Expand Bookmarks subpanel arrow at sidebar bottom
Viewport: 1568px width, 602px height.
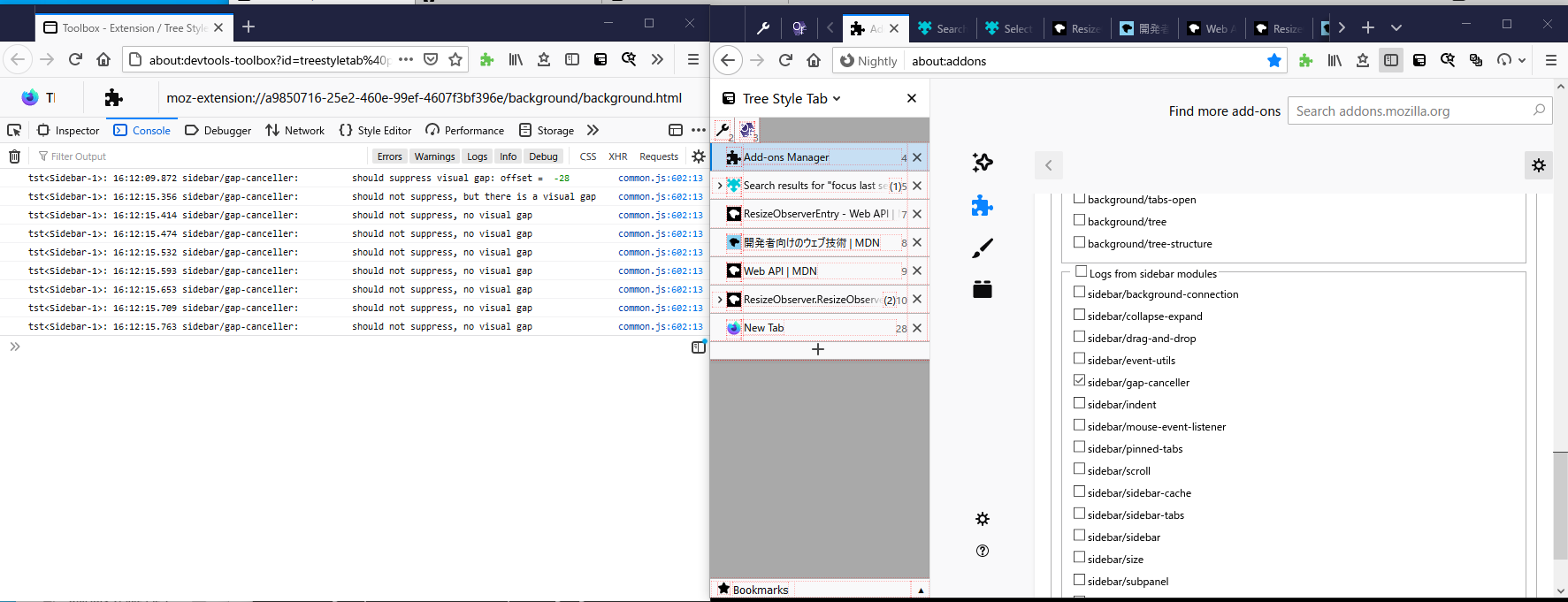tap(921, 590)
